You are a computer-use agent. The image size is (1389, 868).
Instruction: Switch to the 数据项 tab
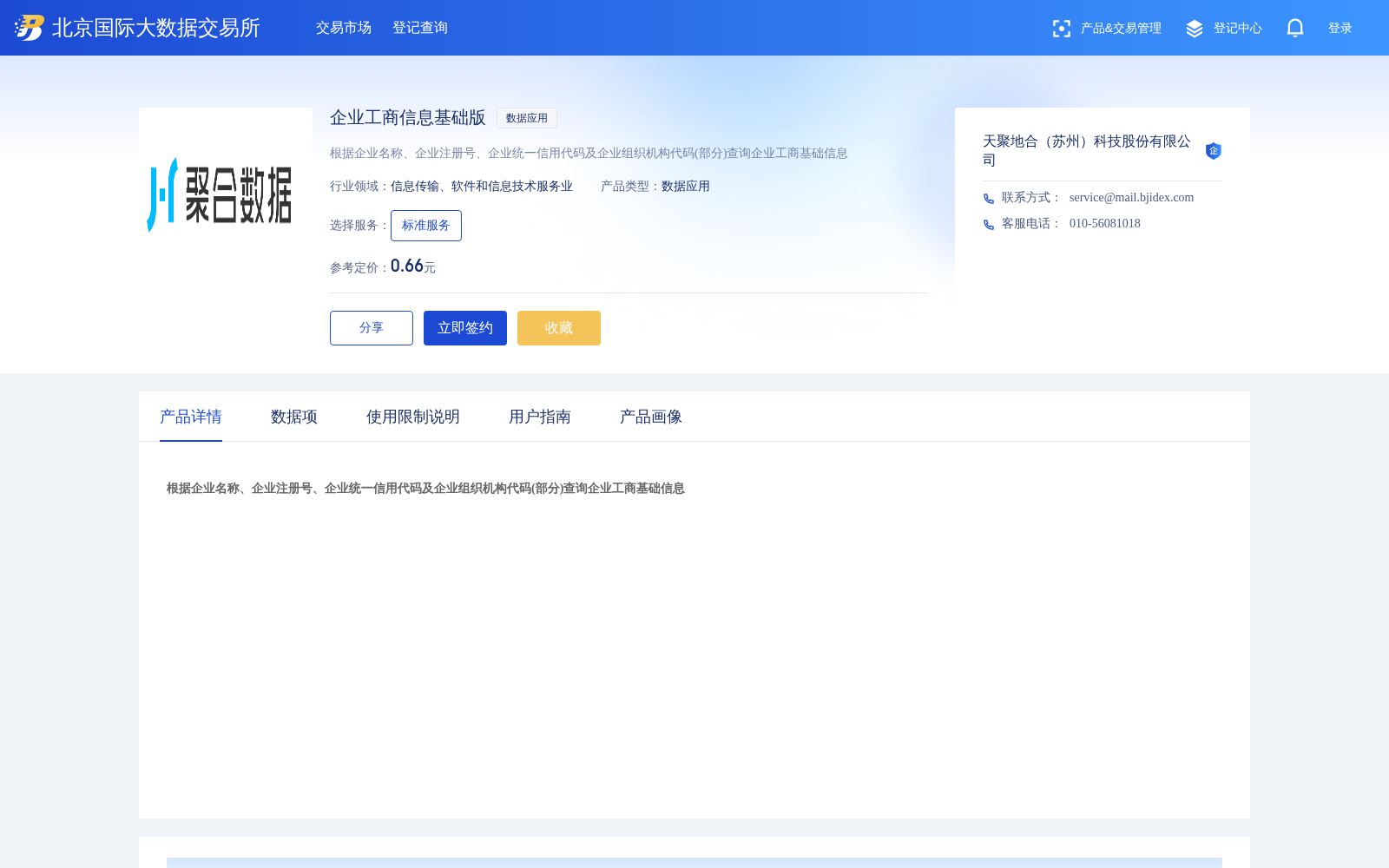tap(294, 417)
